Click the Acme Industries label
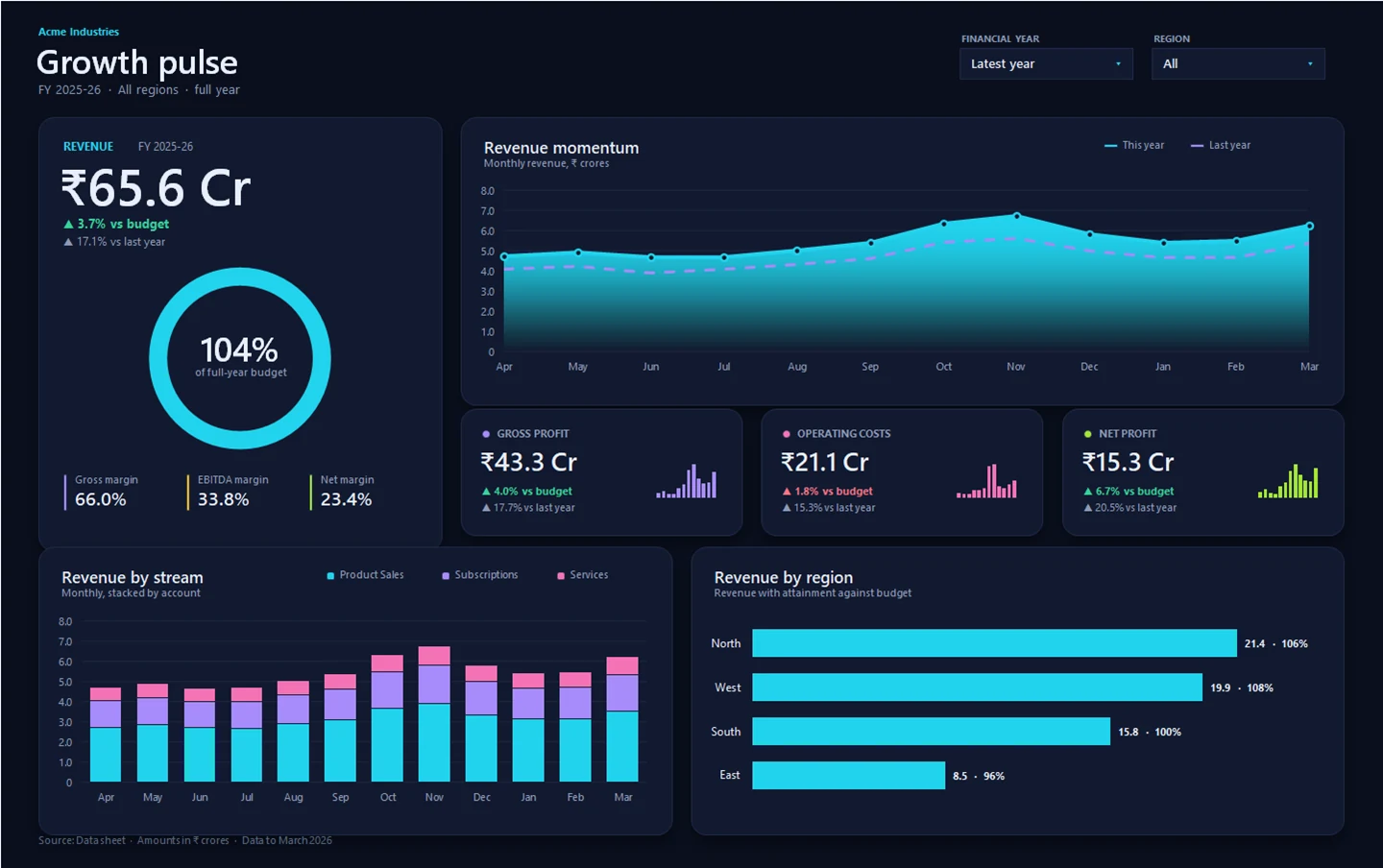 click(79, 32)
